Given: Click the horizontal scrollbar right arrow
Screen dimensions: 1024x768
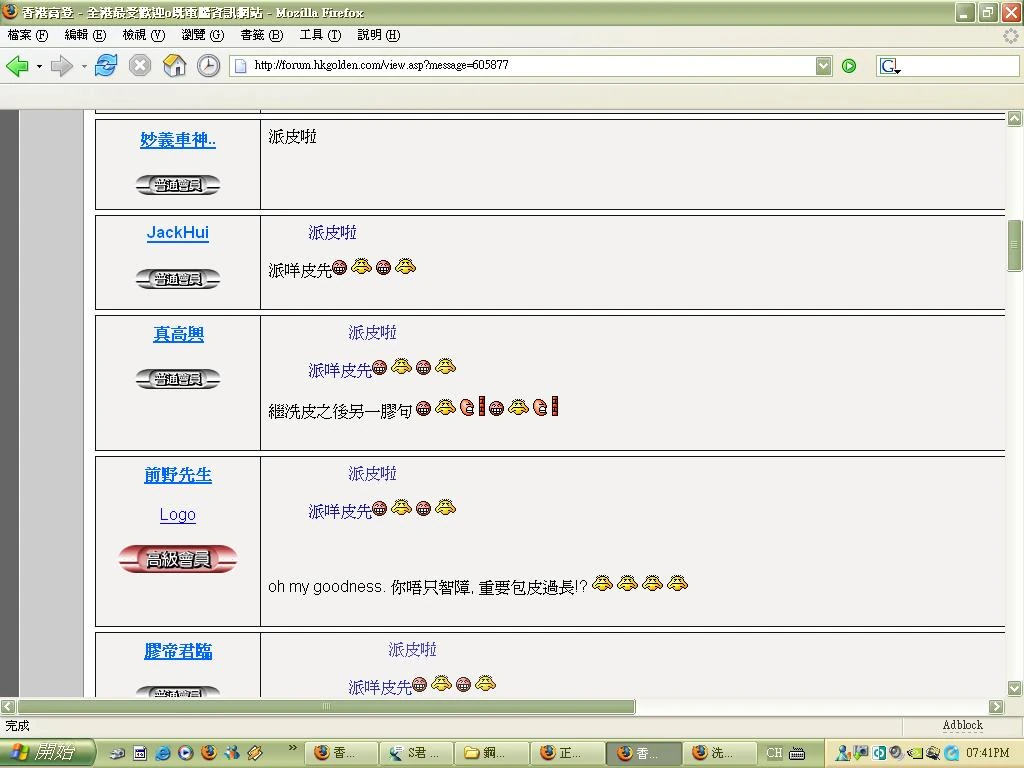Looking at the screenshot, I should pyautogui.click(x=996, y=706).
